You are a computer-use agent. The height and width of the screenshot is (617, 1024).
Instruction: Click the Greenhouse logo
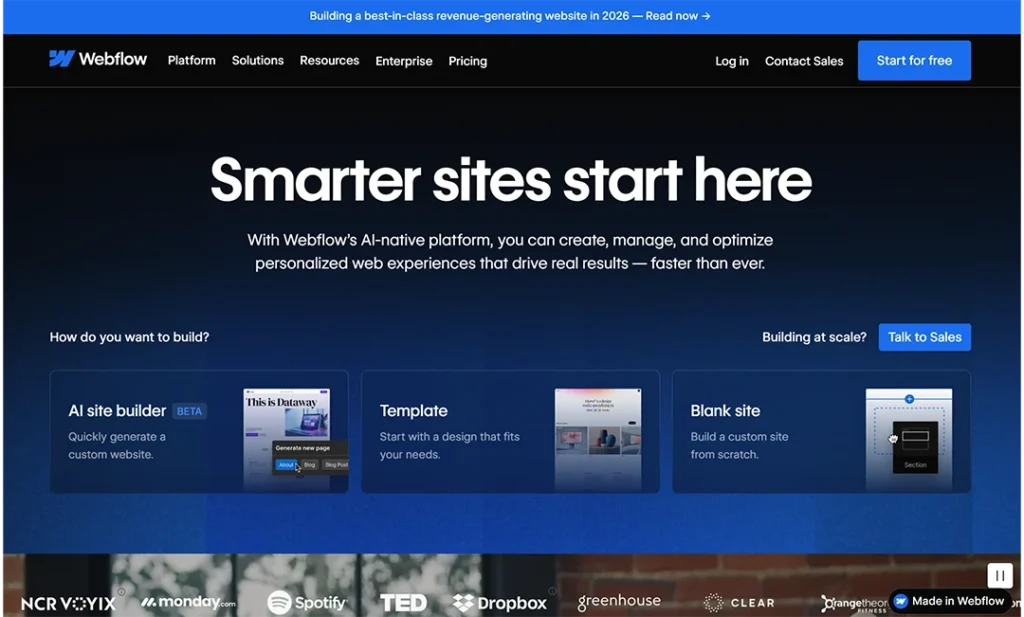click(619, 601)
